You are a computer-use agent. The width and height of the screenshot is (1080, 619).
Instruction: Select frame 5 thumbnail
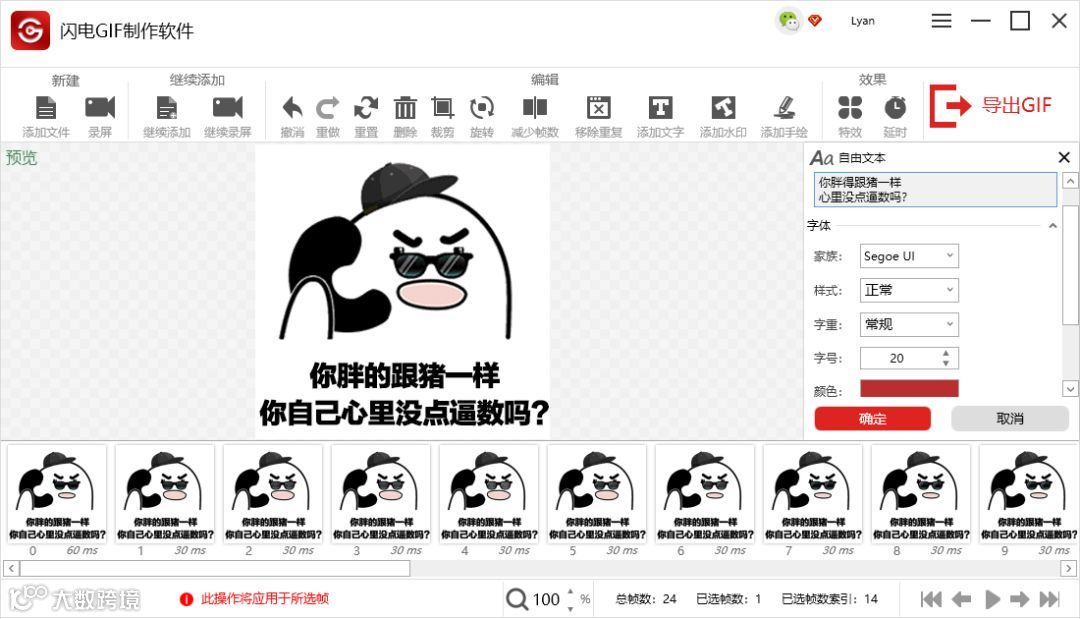click(596, 494)
